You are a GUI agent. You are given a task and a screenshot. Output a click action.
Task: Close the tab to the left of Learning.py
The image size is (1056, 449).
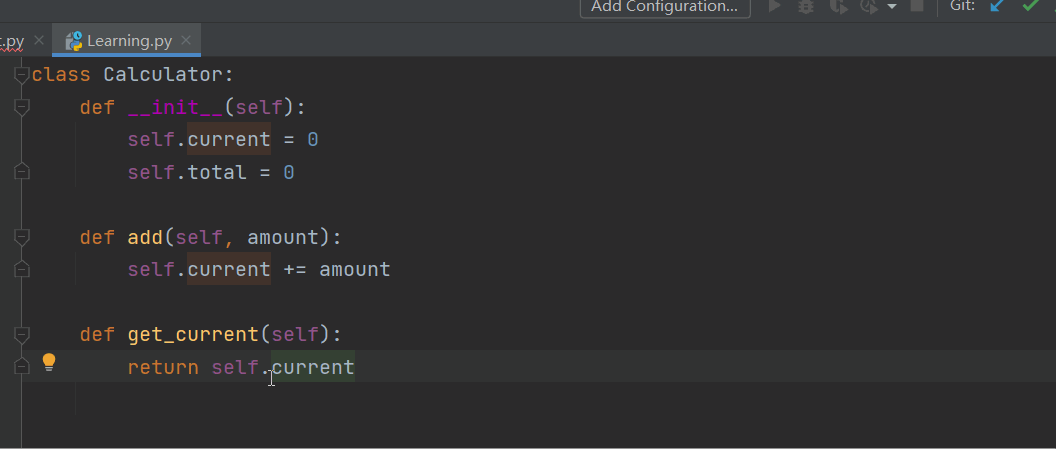[x=39, y=40]
